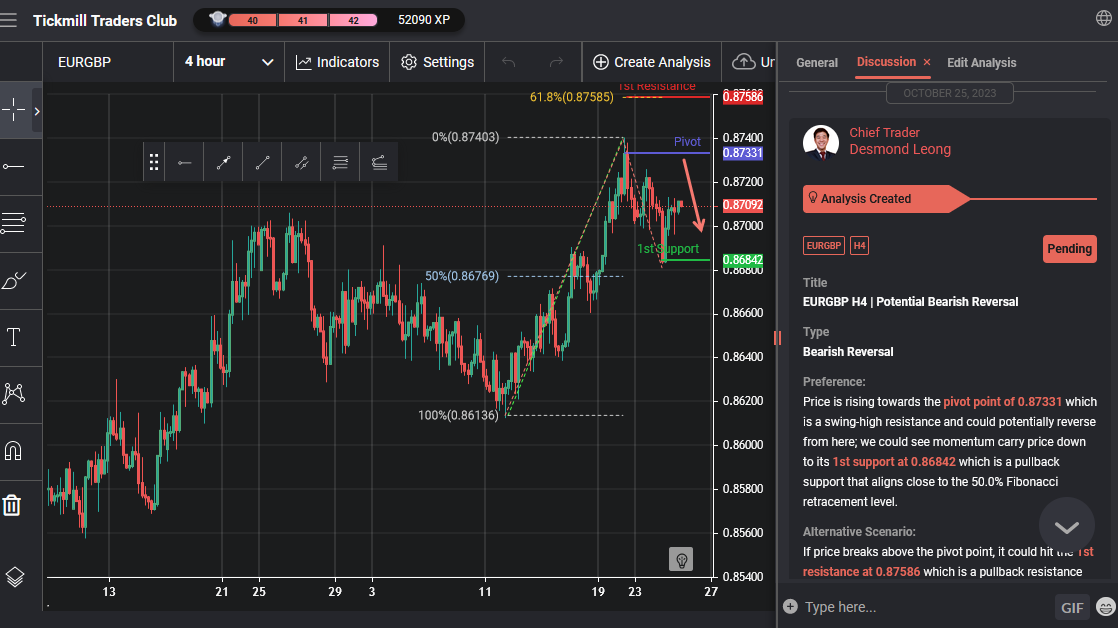1118x628 pixels.
Task: Toggle the magnet snap mode
Action: 14,451
